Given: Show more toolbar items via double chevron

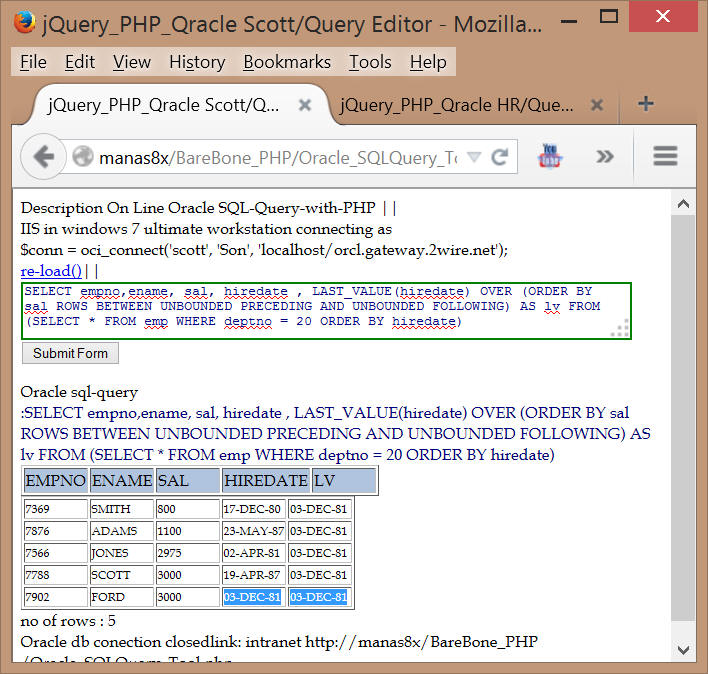Looking at the screenshot, I should tap(605, 156).
